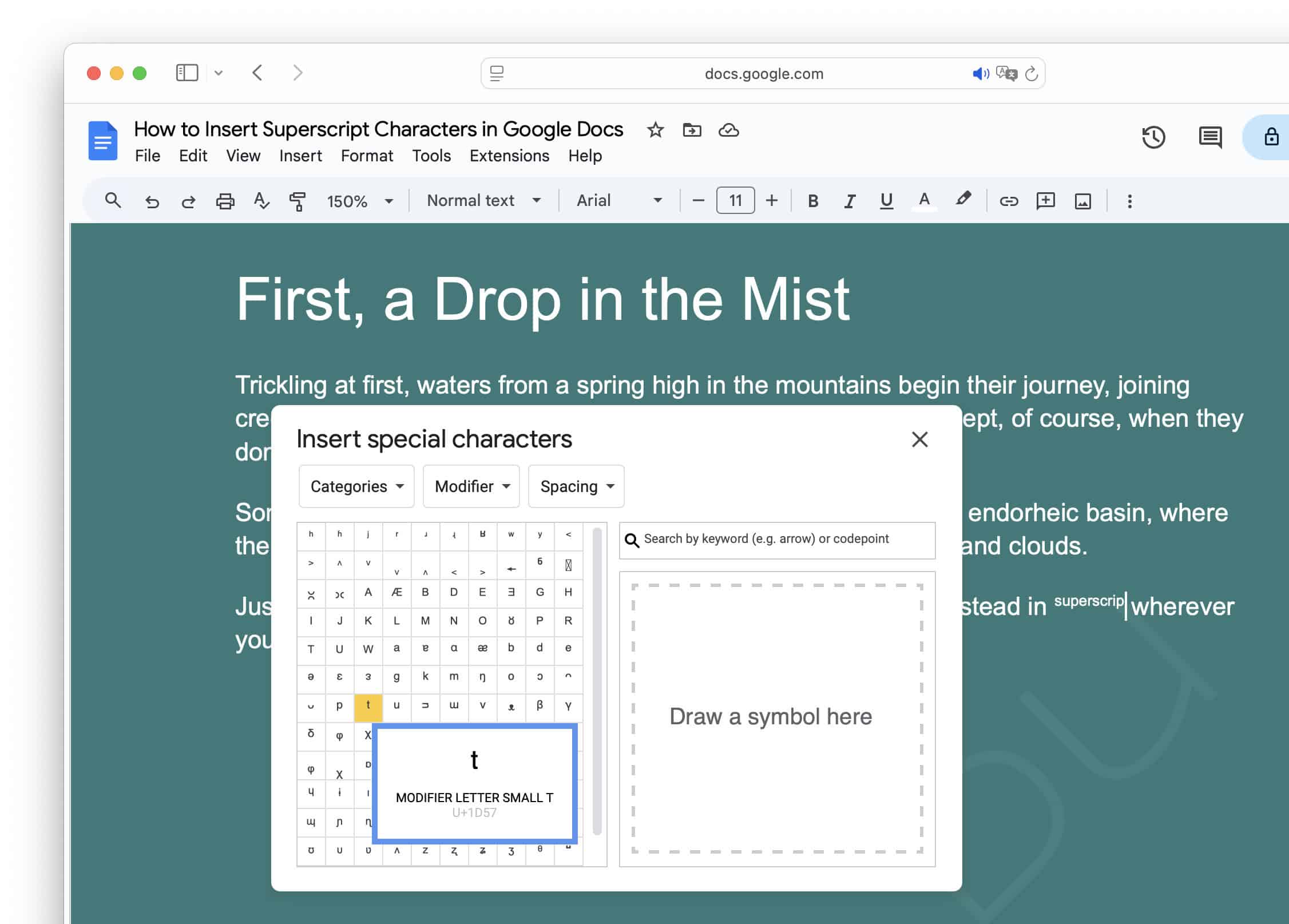
Task: Undo the last action
Action: coord(152,200)
